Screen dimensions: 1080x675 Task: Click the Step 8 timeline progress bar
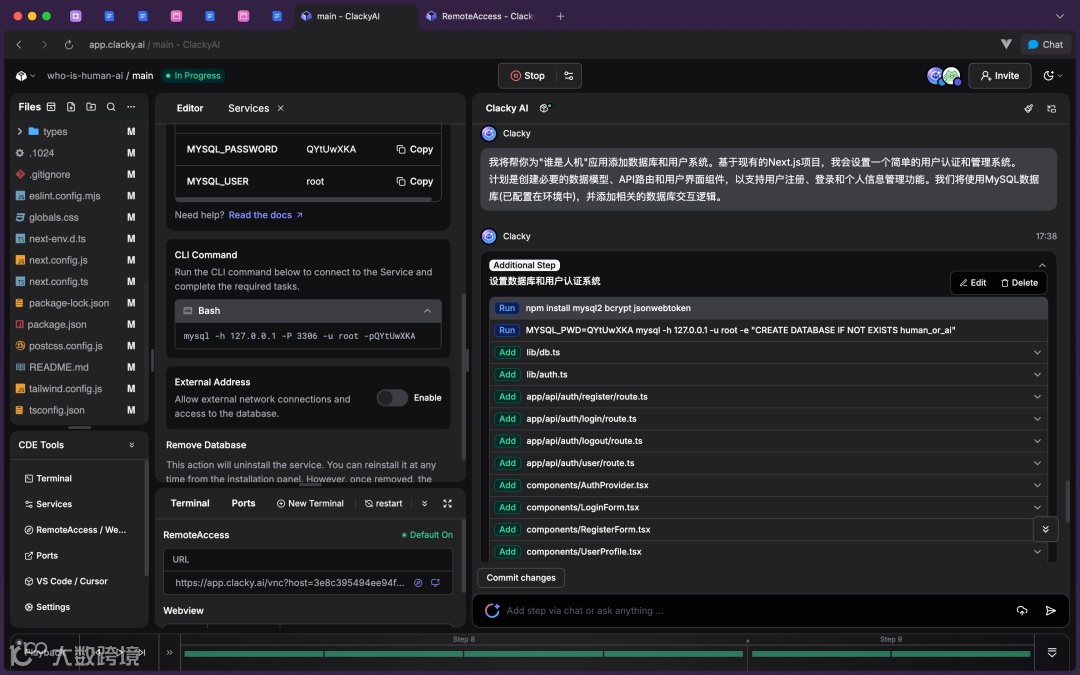(464, 654)
